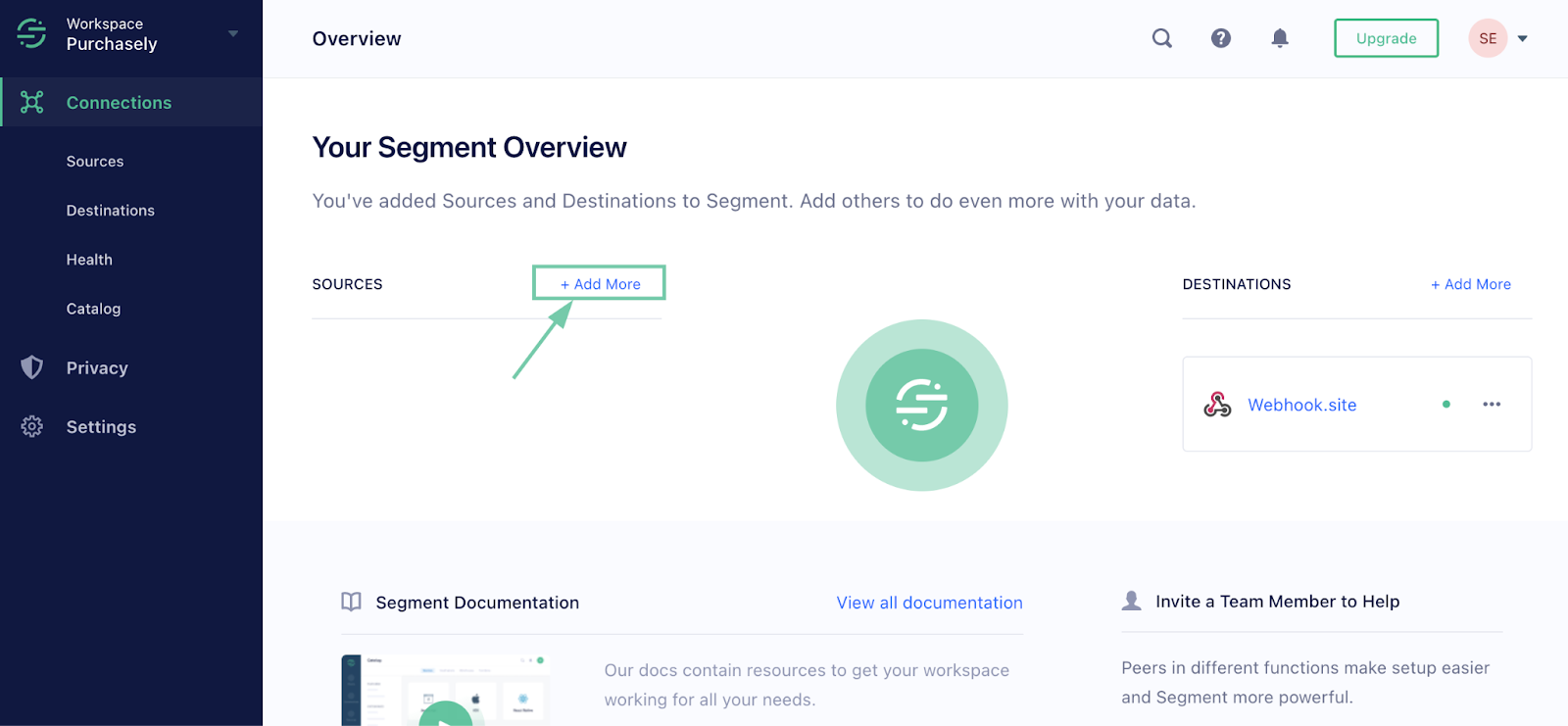The width and height of the screenshot is (1568, 726).
Task: Open Webhook.site three-dot options menu
Action: click(x=1492, y=405)
